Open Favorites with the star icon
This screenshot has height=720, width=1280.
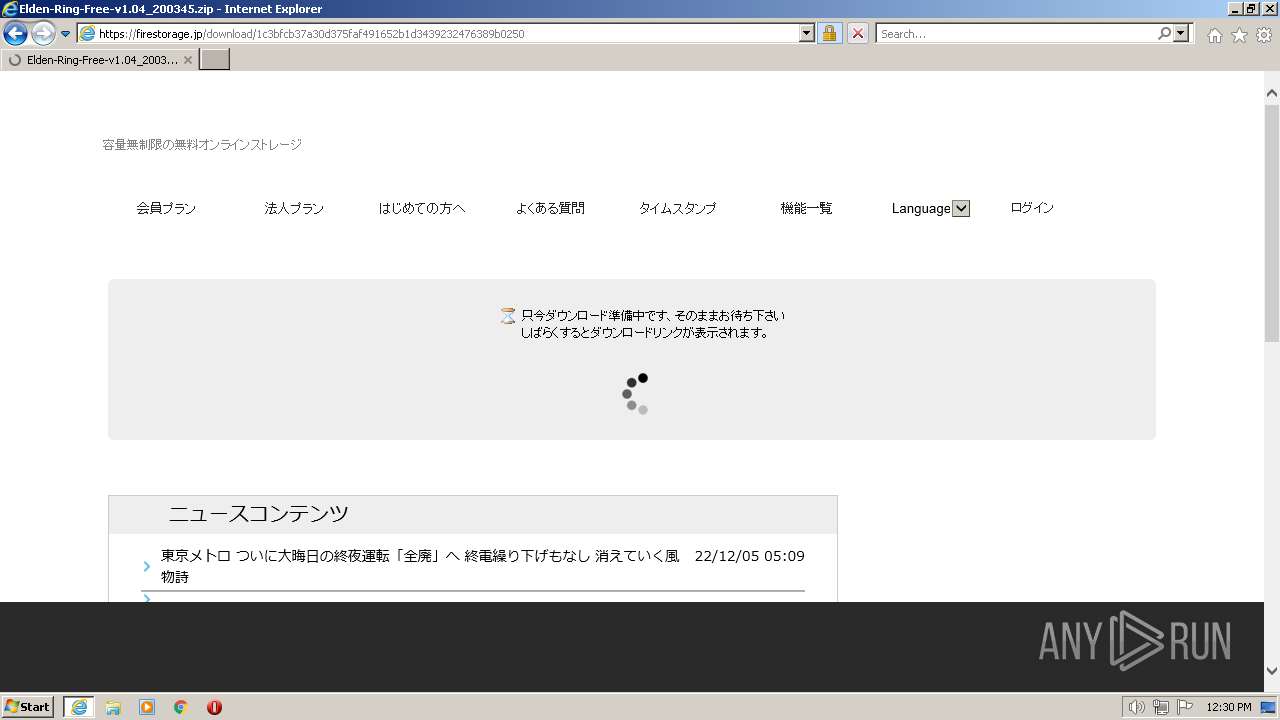coord(1239,35)
